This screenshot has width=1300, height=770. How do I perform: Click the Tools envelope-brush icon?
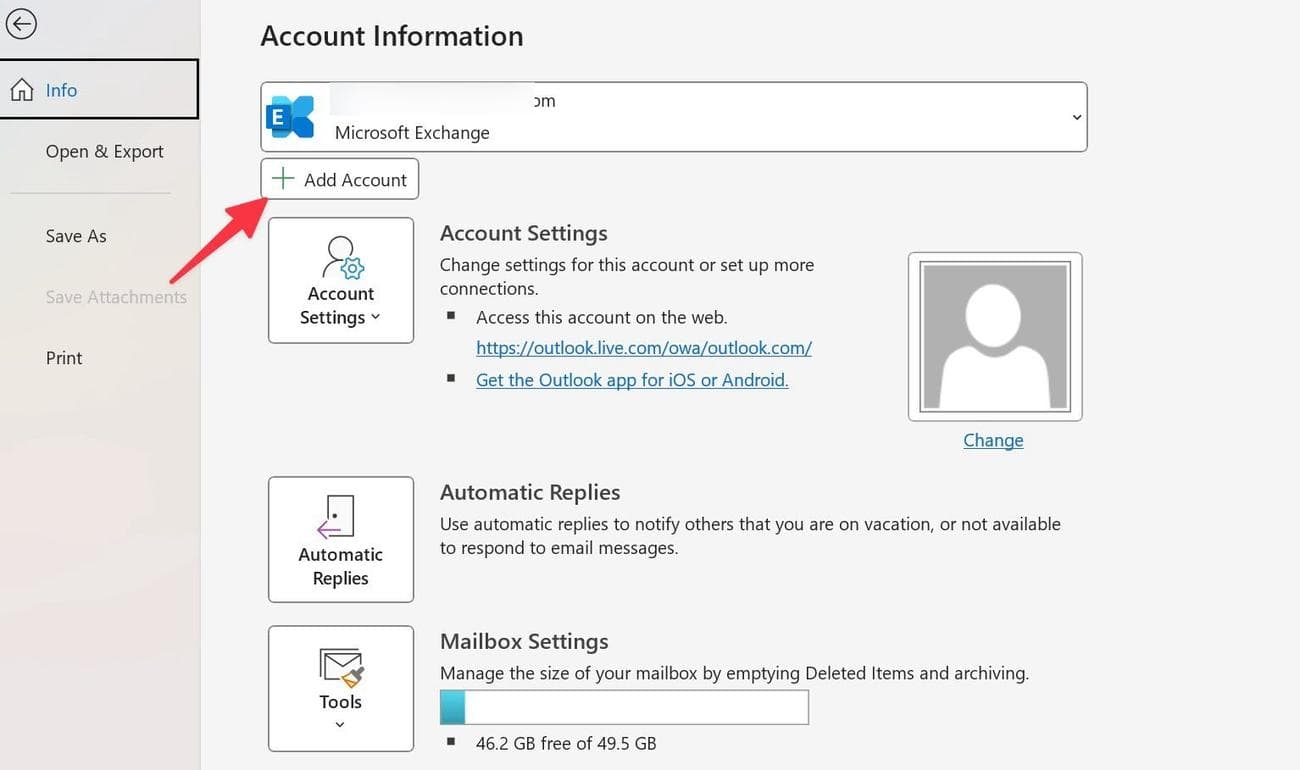coord(341,666)
